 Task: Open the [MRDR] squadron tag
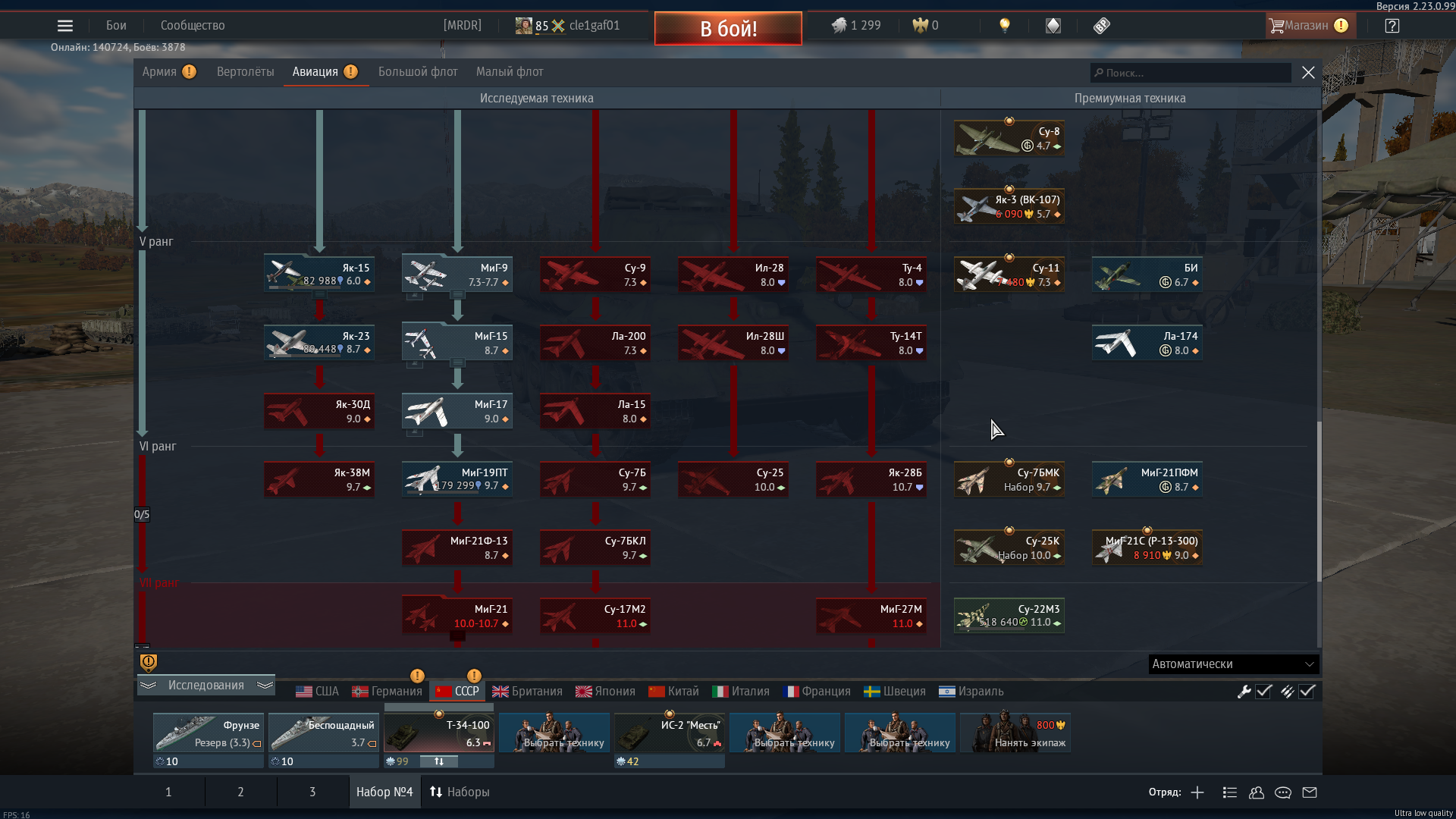coord(463,26)
